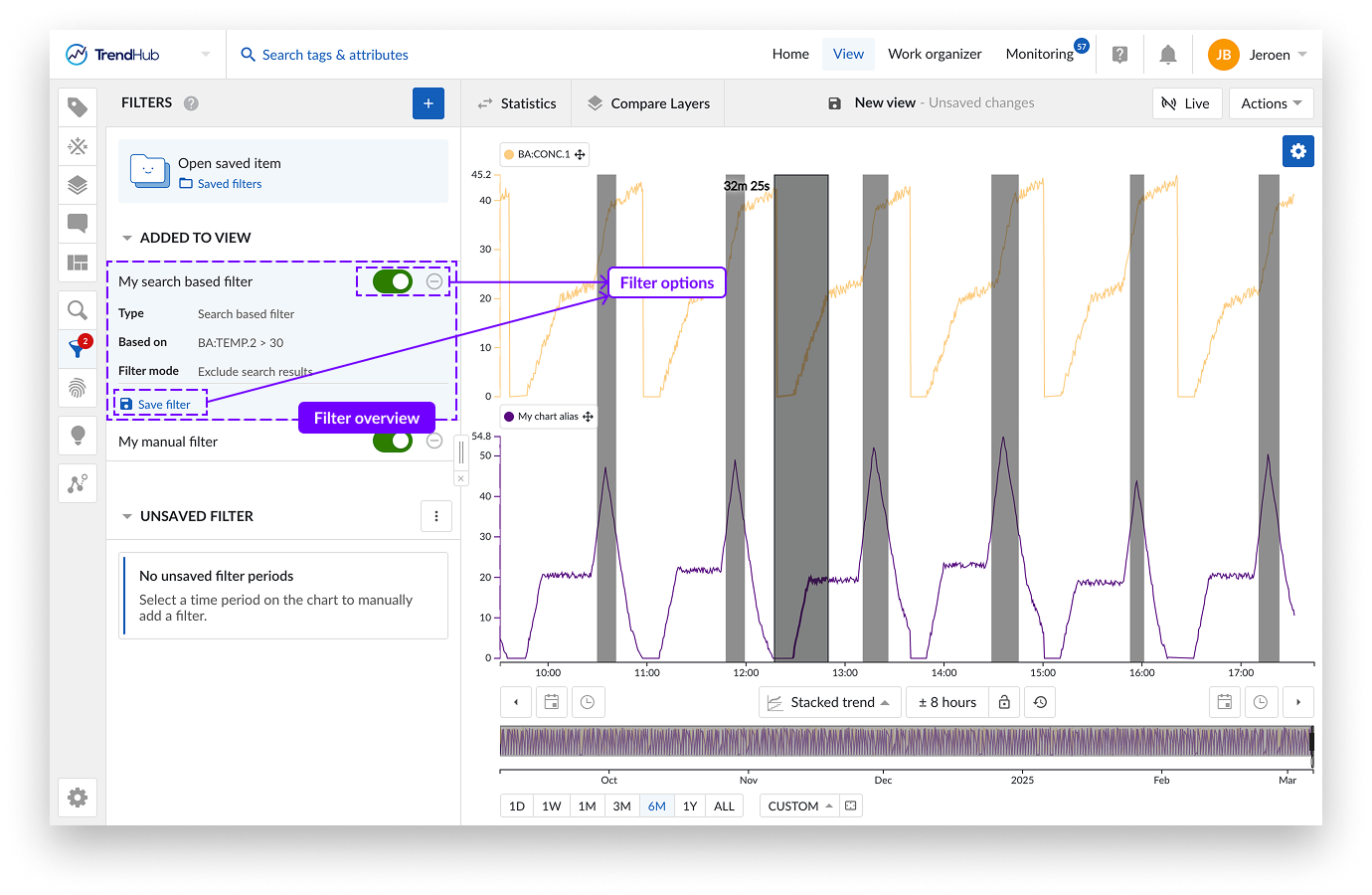Toggle off My search based filter
1372x895 pixels.
[392, 282]
